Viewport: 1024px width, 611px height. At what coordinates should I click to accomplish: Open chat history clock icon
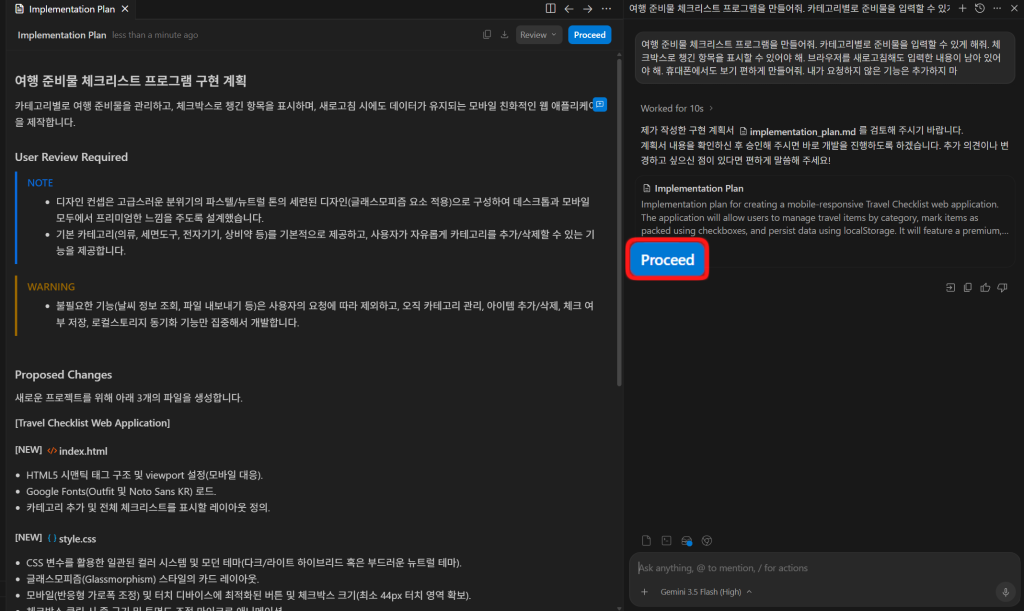980,8
